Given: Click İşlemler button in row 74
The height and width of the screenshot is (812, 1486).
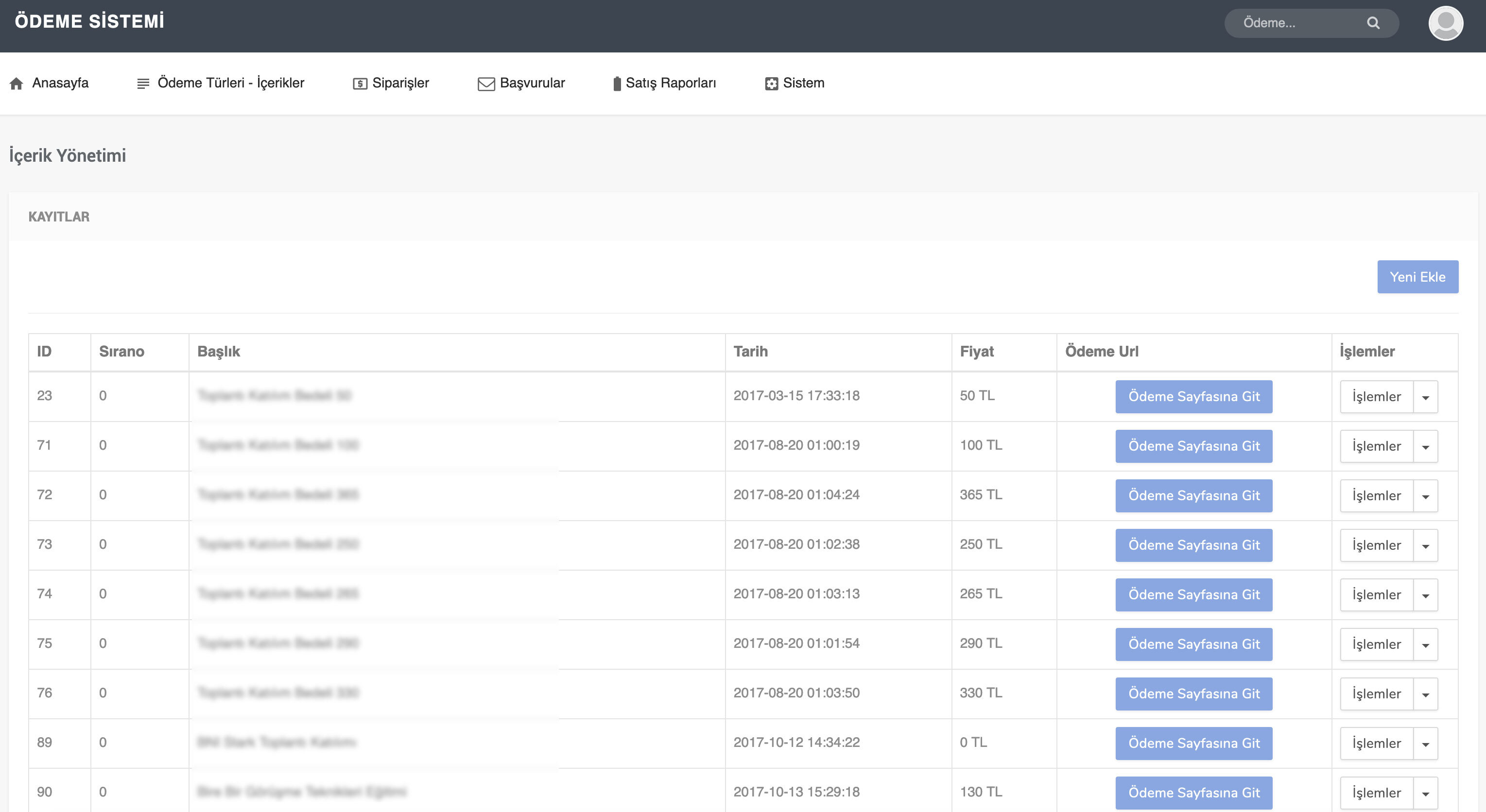Looking at the screenshot, I should click(1376, 595).
